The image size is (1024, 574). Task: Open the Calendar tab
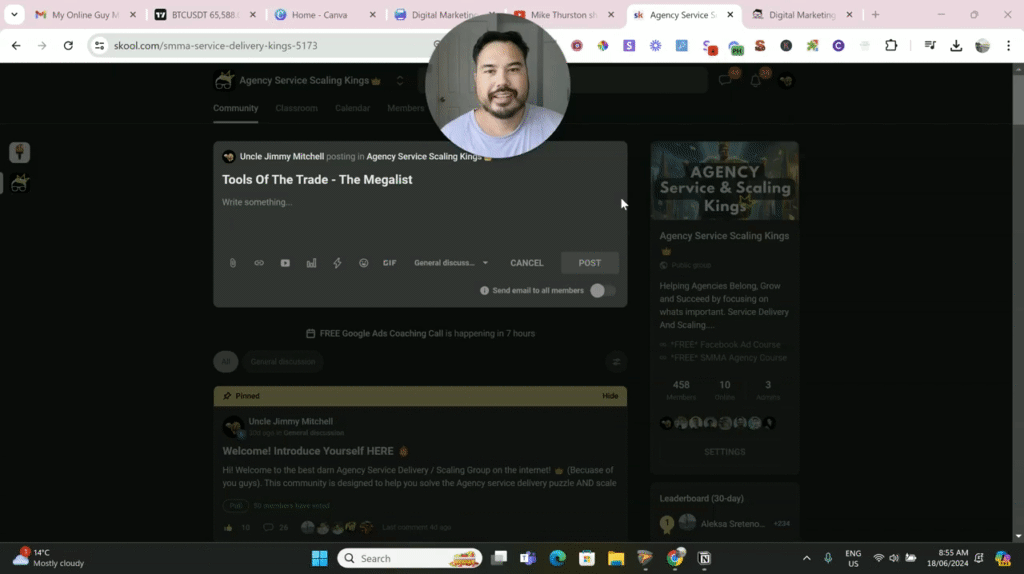353,108
